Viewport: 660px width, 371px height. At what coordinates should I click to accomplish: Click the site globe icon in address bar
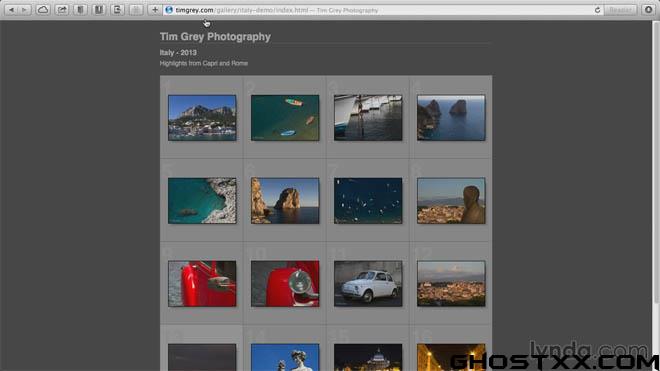pos(169,10)
